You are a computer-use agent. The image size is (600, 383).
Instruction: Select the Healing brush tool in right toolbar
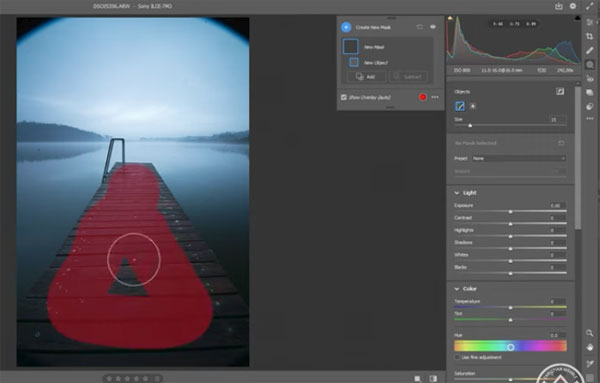point(590,51)
